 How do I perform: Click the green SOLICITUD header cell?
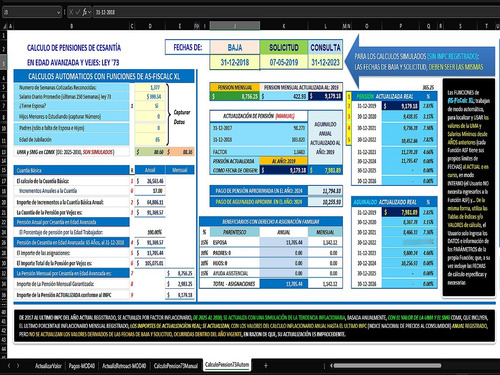coord(284,47)
